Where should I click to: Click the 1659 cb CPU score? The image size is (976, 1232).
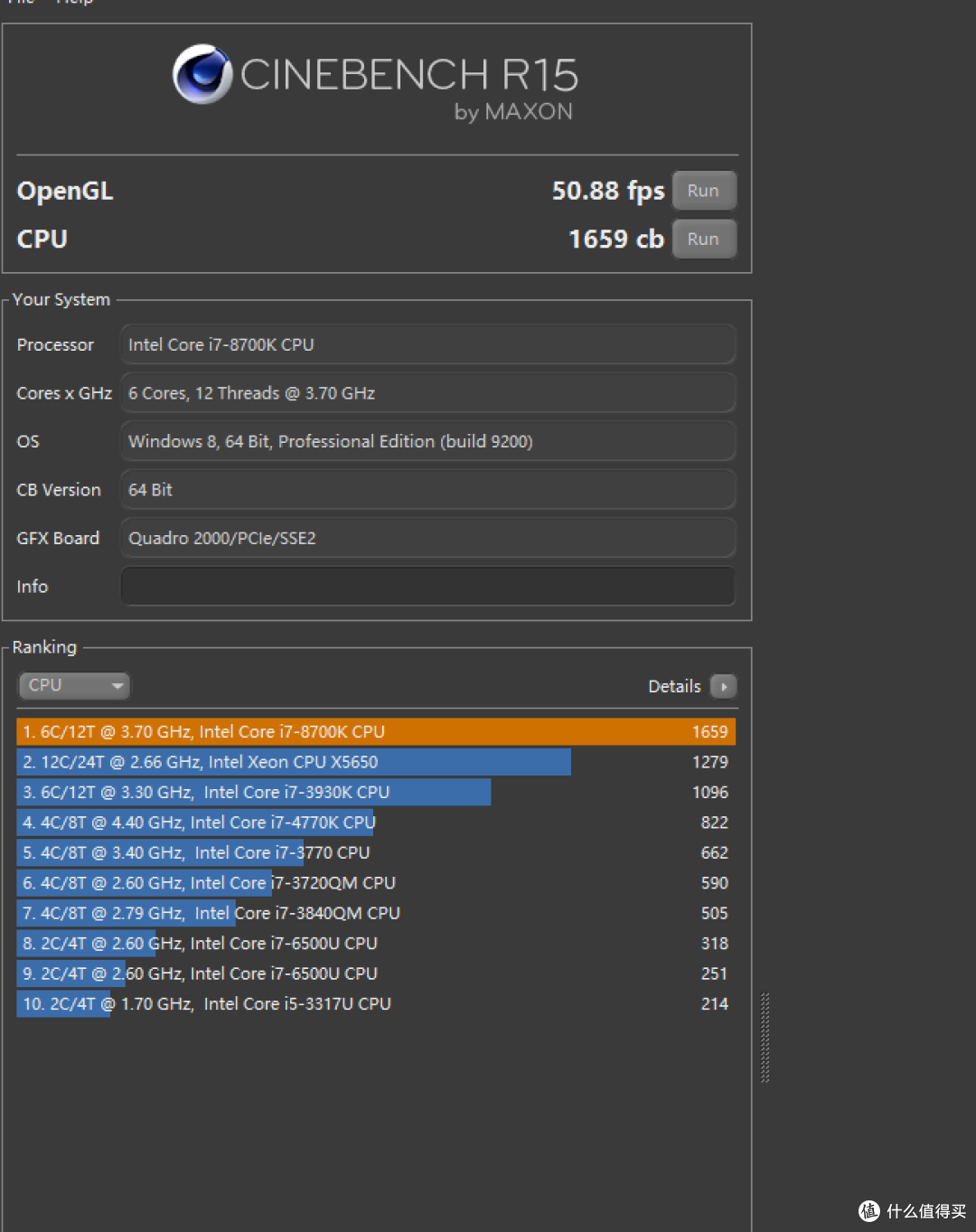(616, 240)
